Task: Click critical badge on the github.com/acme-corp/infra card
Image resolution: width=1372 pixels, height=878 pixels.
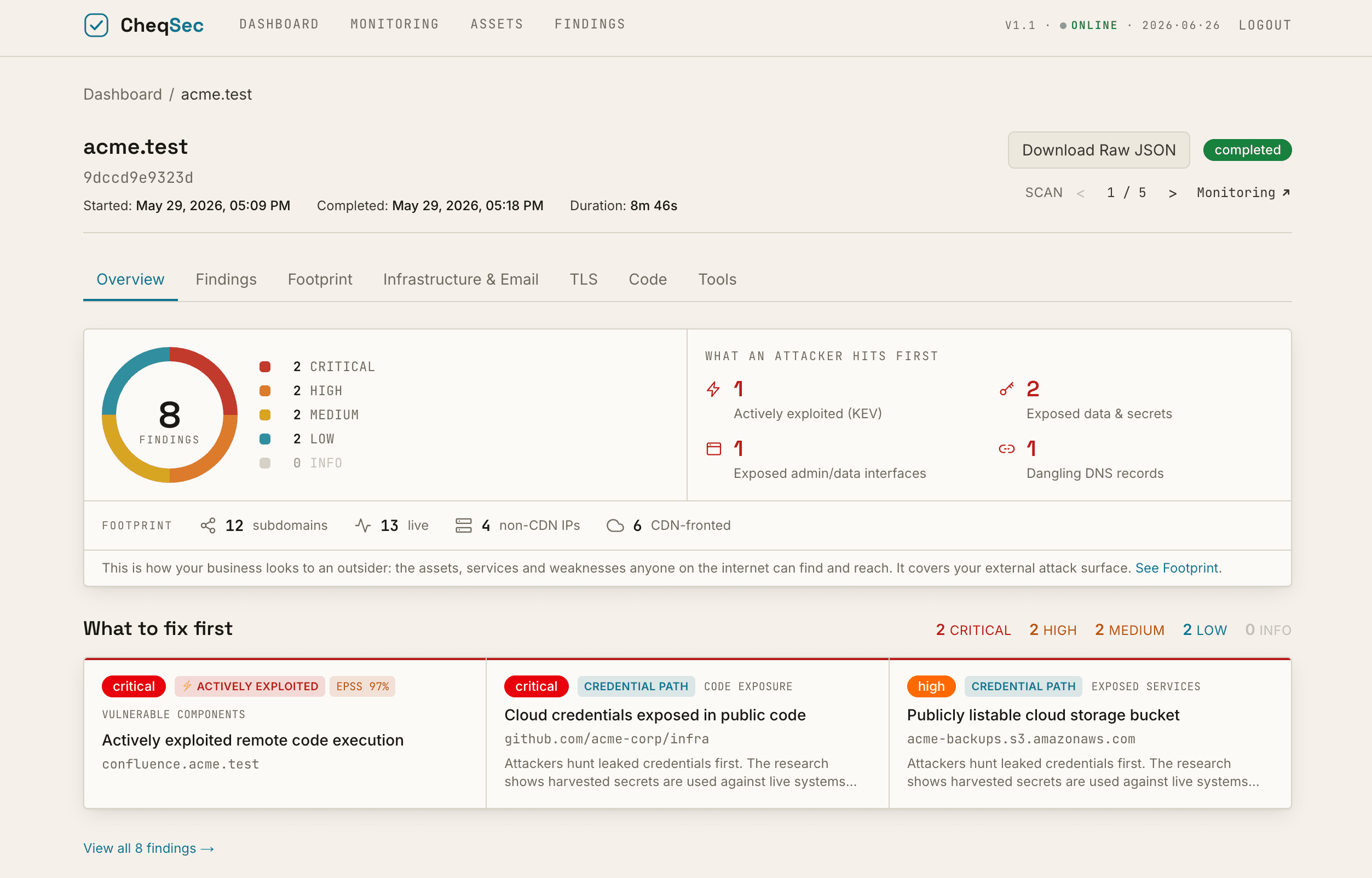Action: tap(536, 686)
